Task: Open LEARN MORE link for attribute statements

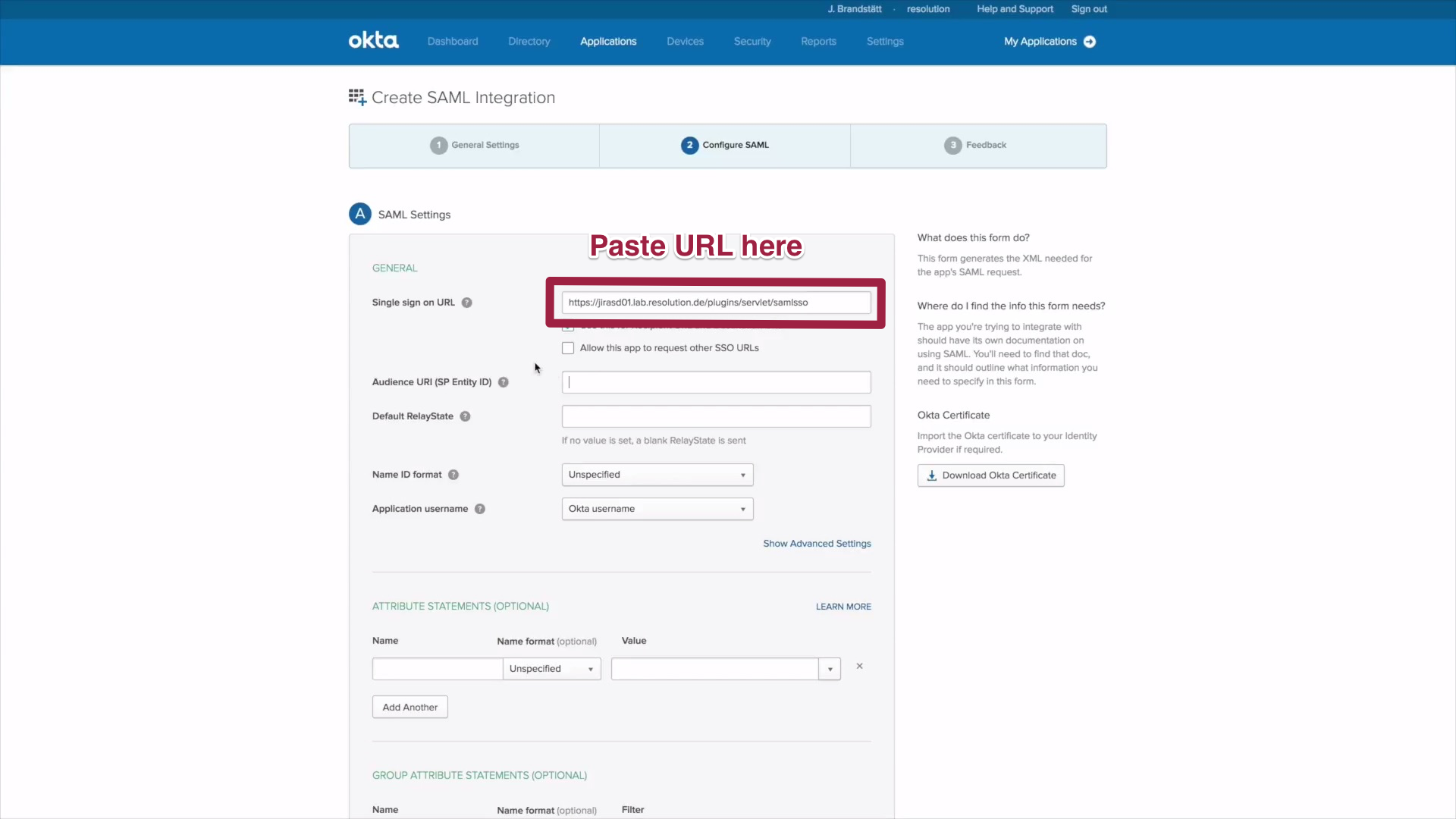Action: coord(843,607)
